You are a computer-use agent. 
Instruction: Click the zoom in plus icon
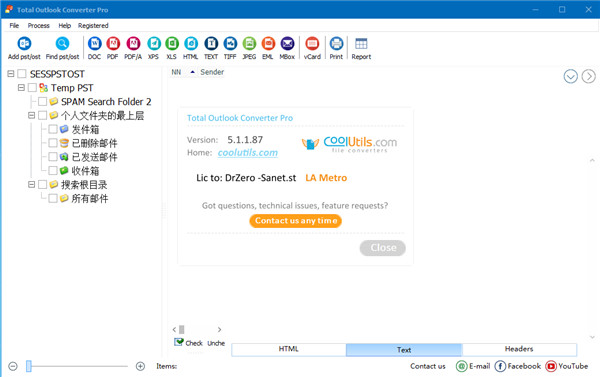click(140, 366)
